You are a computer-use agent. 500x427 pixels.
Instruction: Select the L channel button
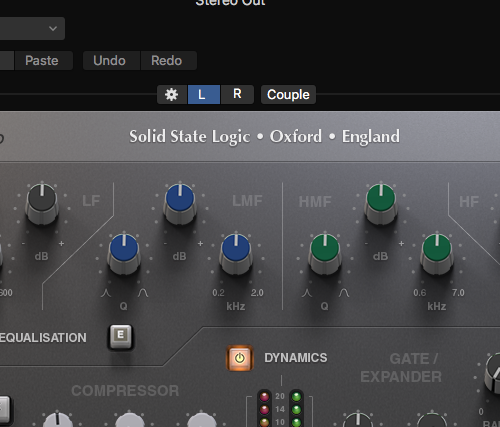[x=204, y=95]
